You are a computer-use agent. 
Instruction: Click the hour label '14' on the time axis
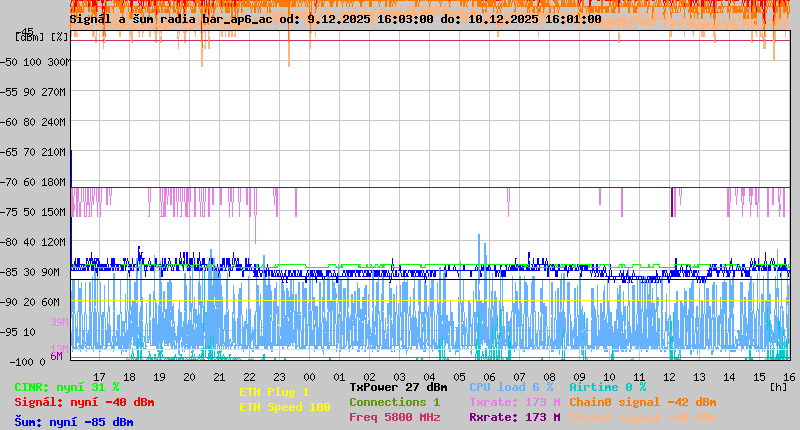(x=730, y=377)
